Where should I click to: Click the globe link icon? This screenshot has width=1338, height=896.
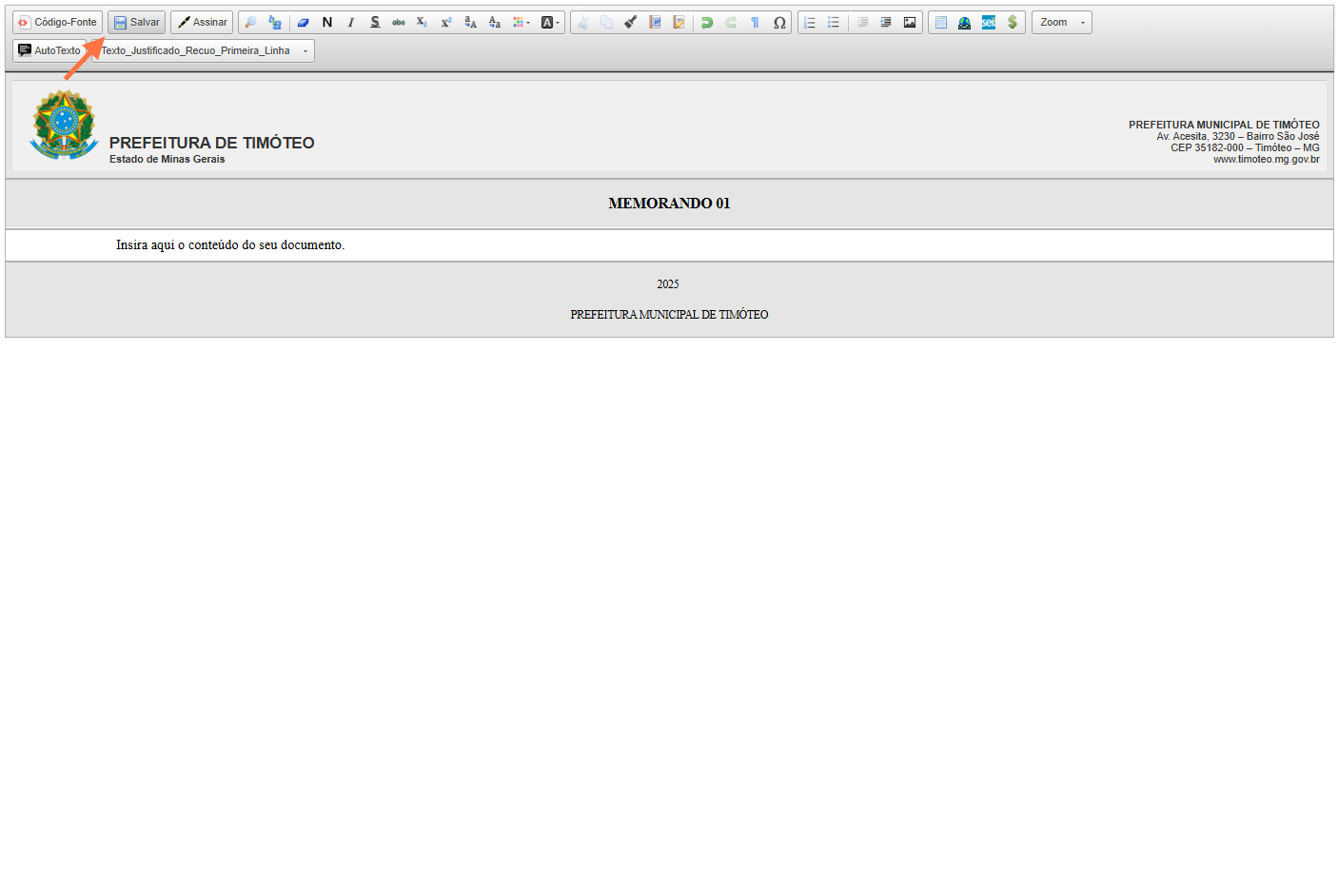965,22
